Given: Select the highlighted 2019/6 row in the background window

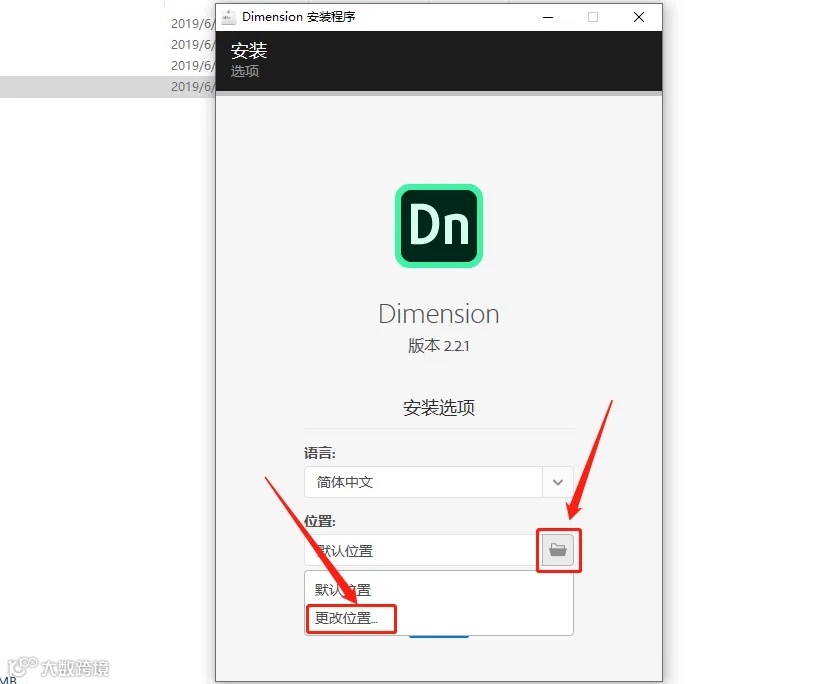Looking at the screenshot, I should tap(108, 87).
